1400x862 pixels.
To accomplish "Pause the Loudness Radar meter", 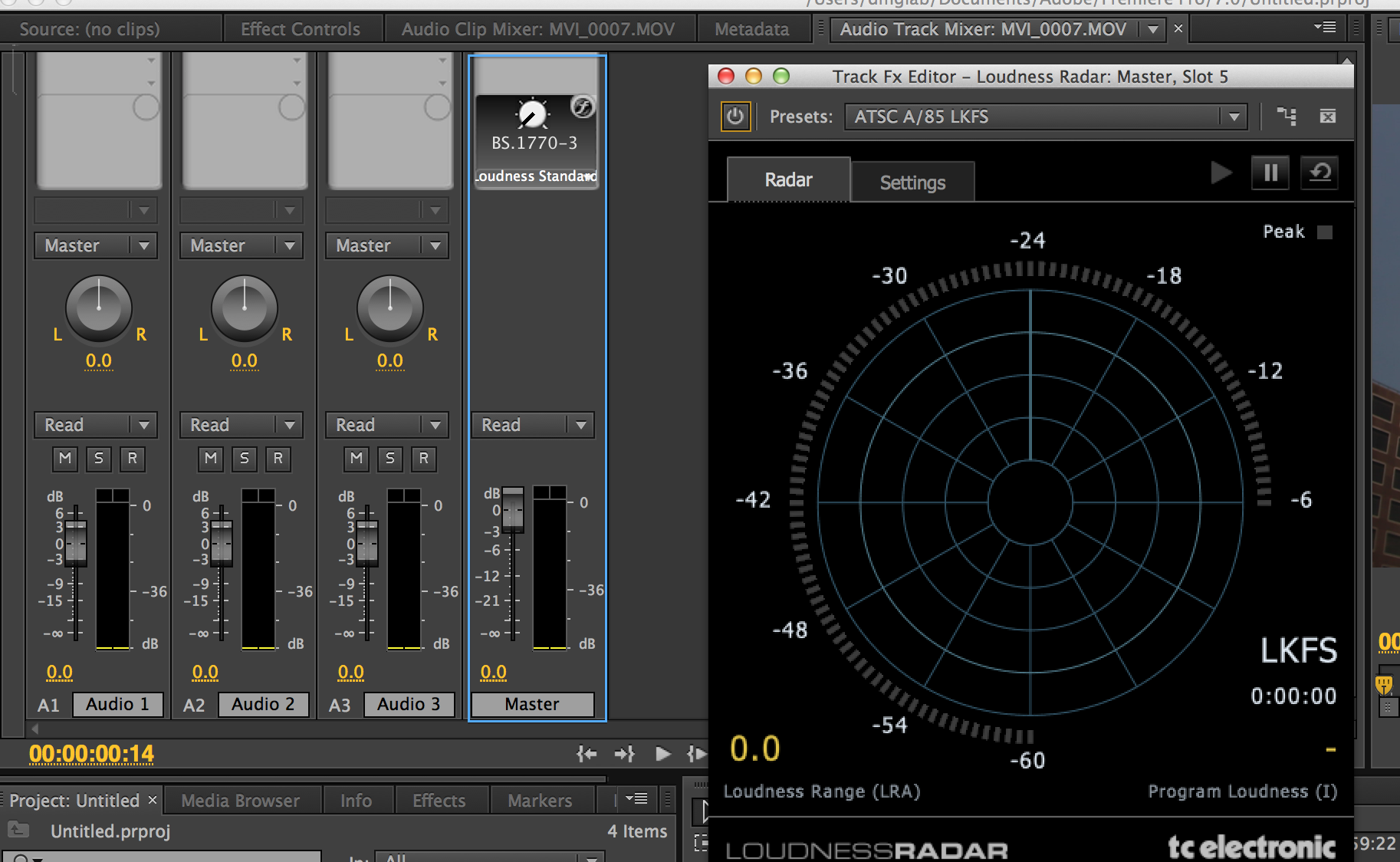I will [x=1270, y=173].
